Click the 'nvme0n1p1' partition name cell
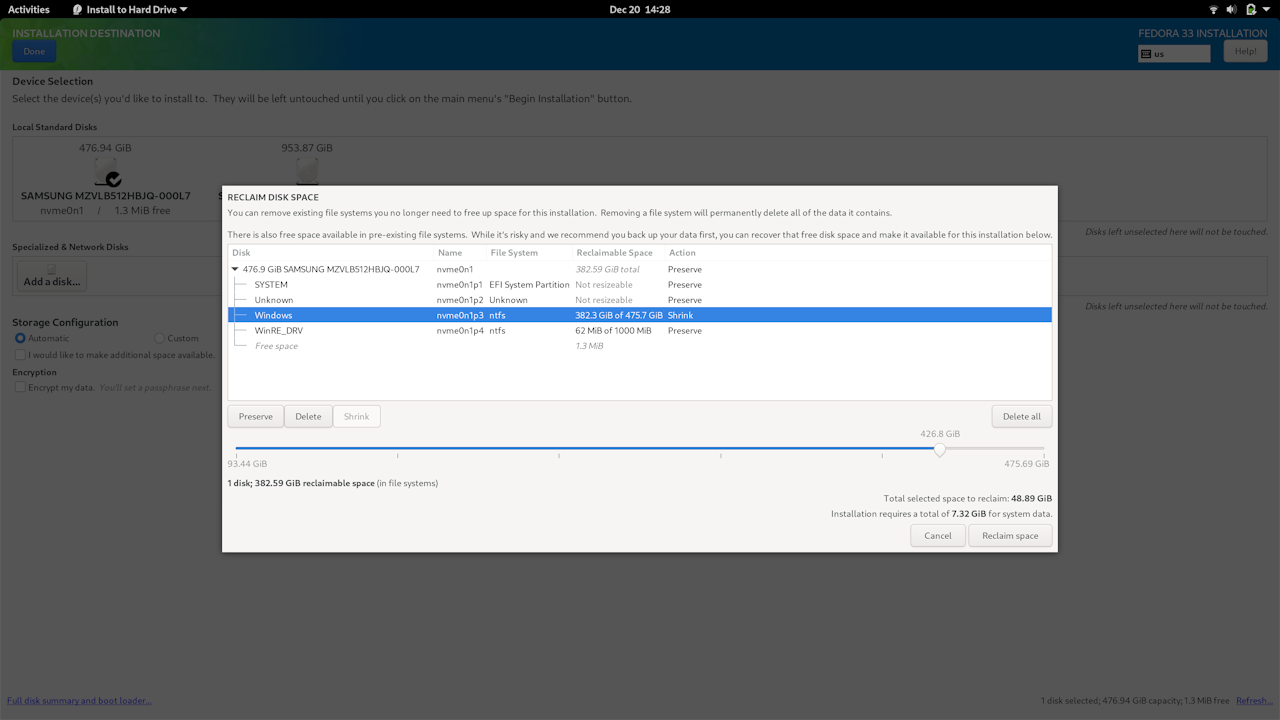The image size is (1280, 720). pos(460,285)
